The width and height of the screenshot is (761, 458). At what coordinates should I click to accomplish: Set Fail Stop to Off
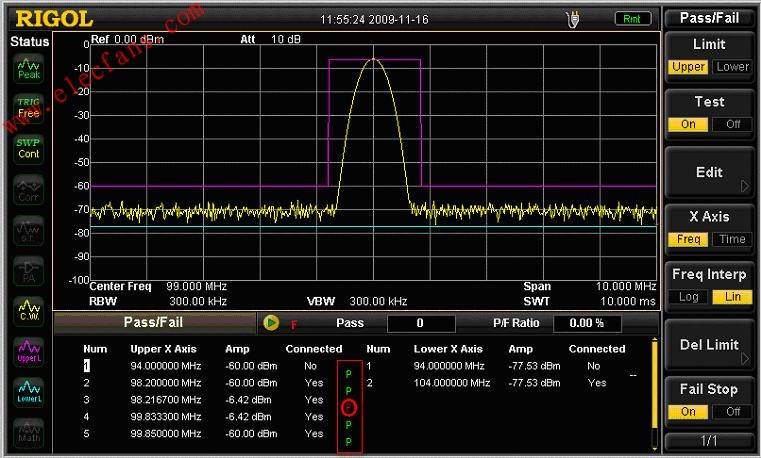click(732, 412)
